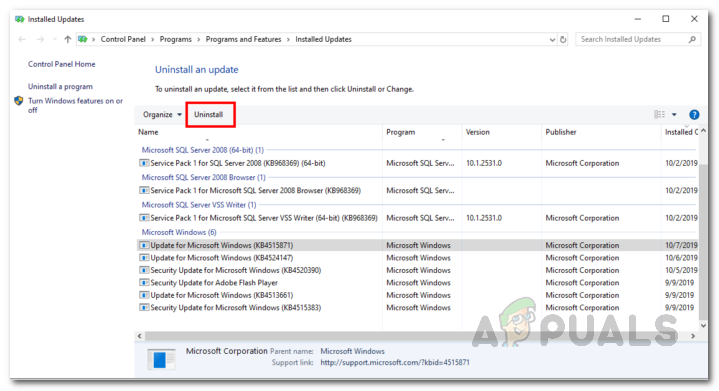Select icon of KB4524147 update row
This screenshot has width=719, height=391.
(144, 258)
